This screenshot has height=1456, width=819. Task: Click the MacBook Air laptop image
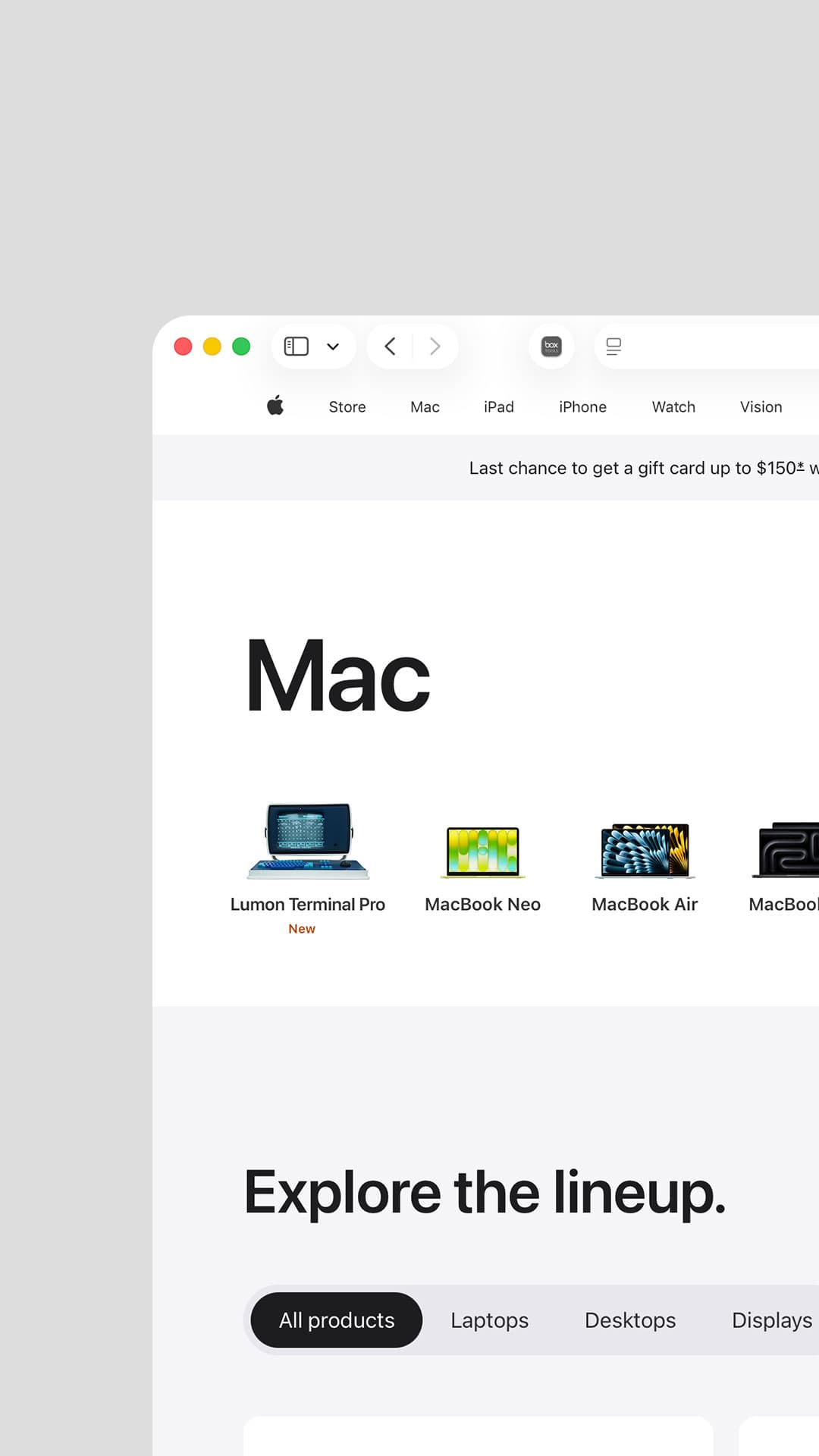click(x=645, y=851)
